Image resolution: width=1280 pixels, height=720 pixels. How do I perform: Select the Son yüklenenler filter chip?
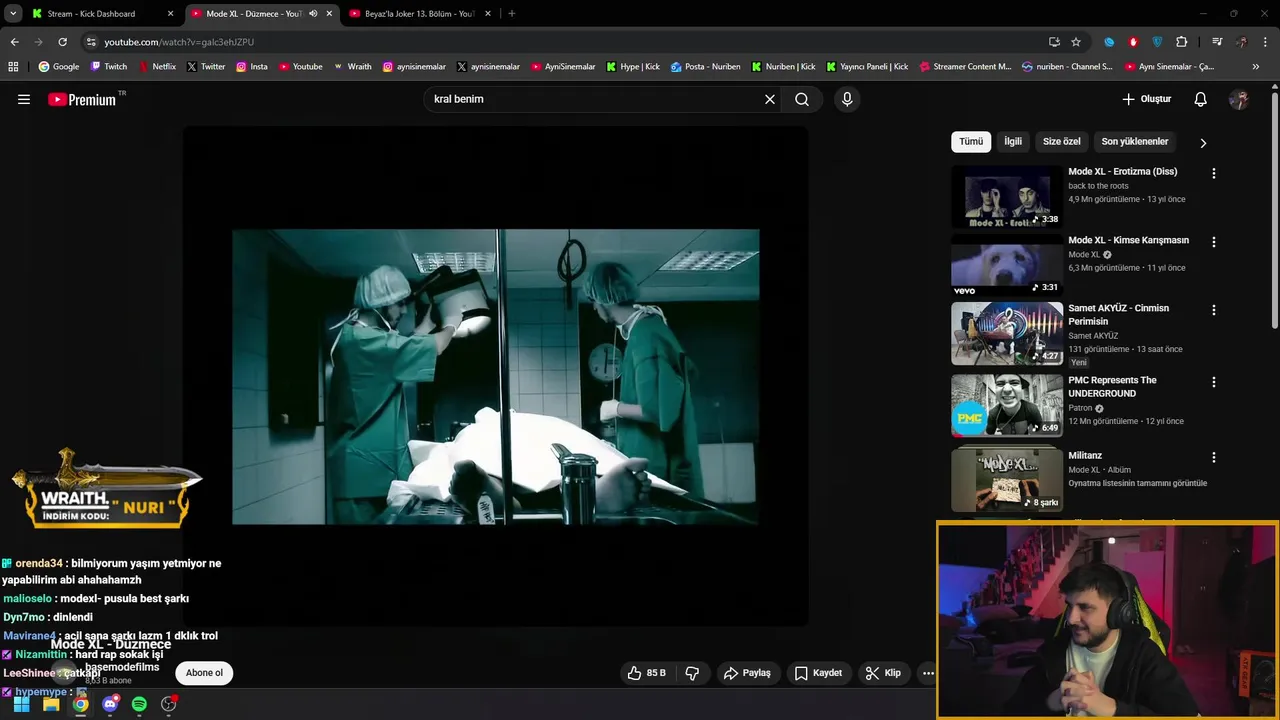[x=1135, y=142]
